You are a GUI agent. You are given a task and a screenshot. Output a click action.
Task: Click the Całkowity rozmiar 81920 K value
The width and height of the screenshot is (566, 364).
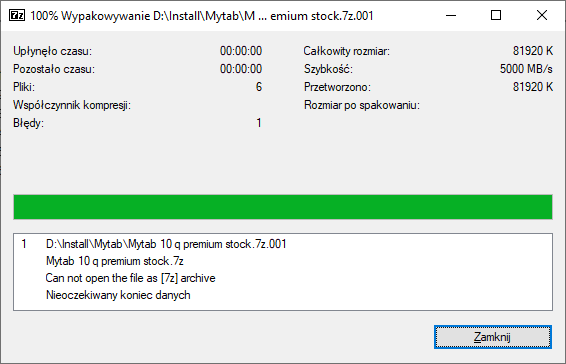(x=533, y=51)
